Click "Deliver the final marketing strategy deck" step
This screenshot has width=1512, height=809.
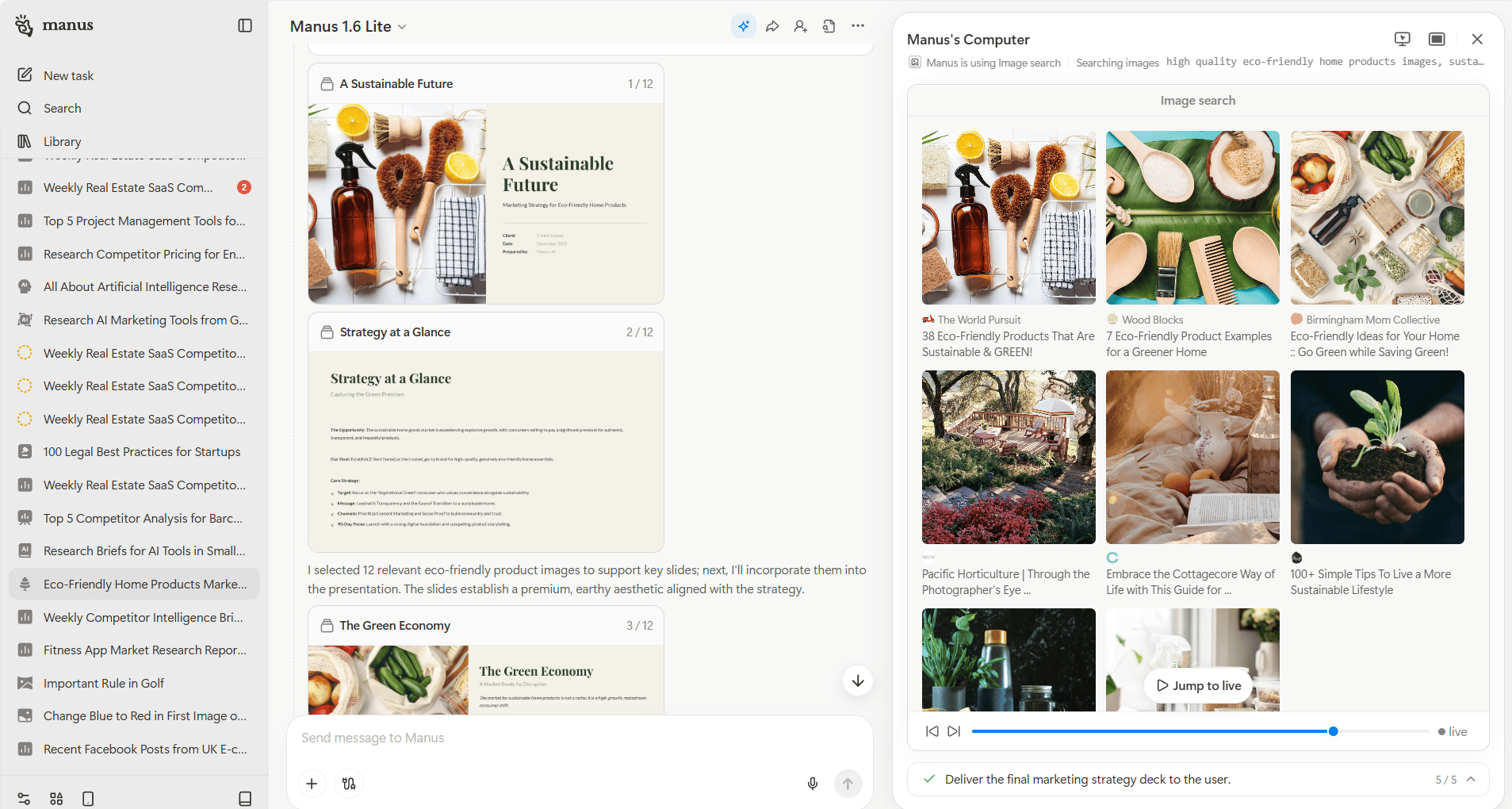coord(1088,780)
